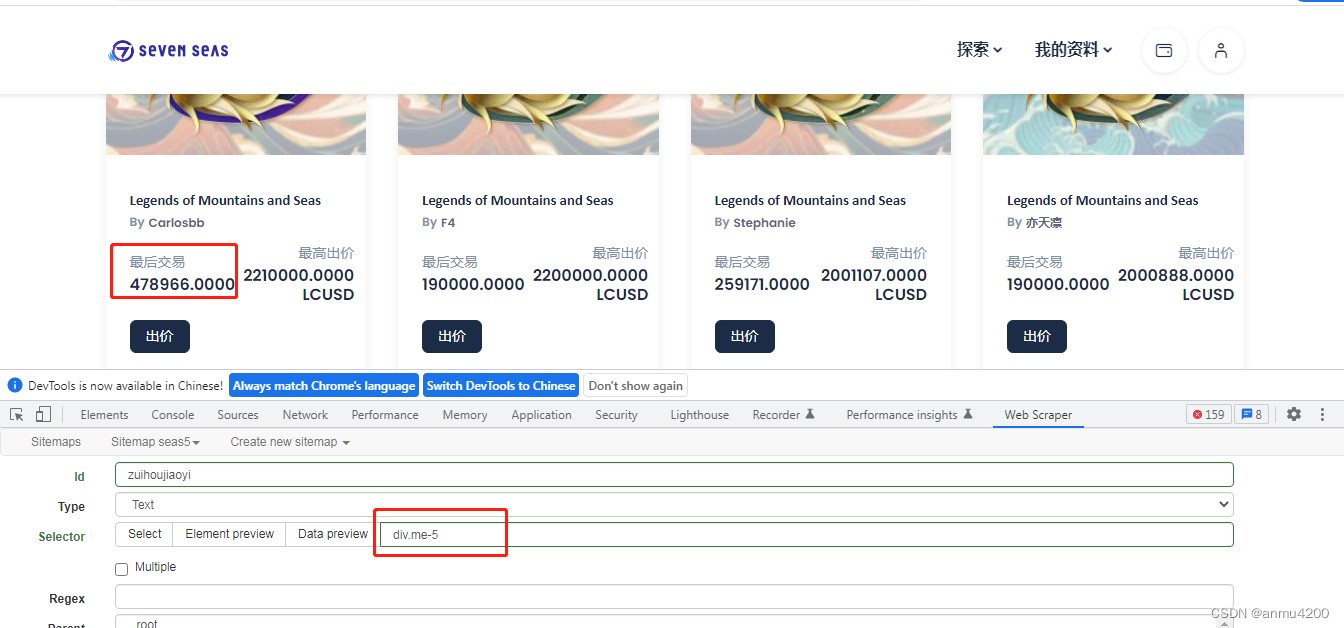Click the info icon in DevTools notice
This screenshot has width=1344, height=628.
(15, 385)
